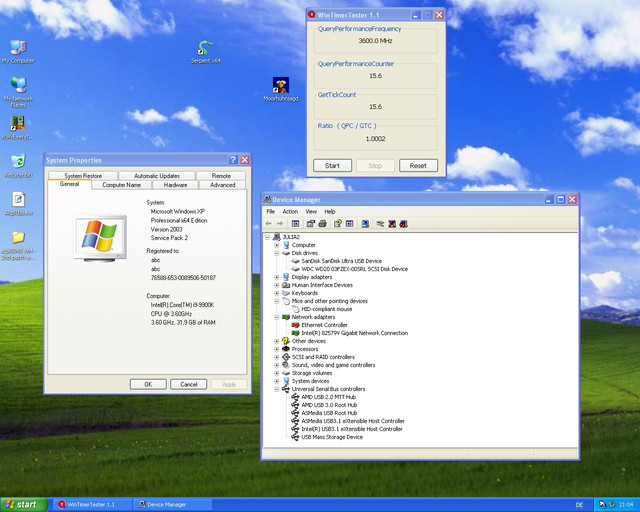Open the File menu in Device Manager
The image size is (640, 512).
(x=271, y=211)
